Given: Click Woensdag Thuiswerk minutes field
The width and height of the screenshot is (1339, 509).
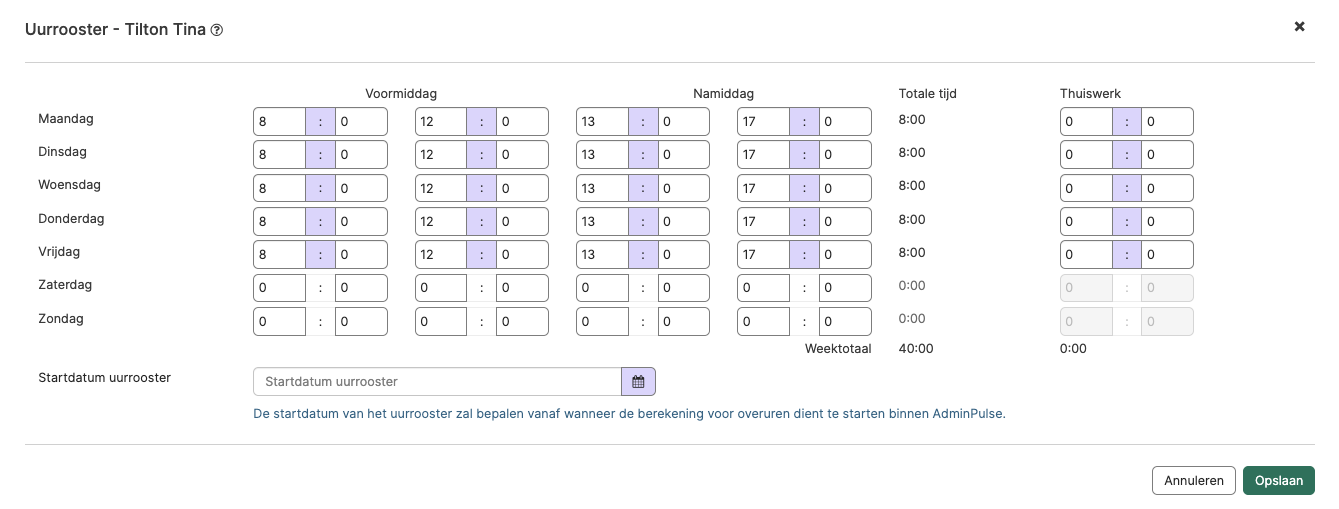Looking at the screenshot, I should pos(1168,188).
